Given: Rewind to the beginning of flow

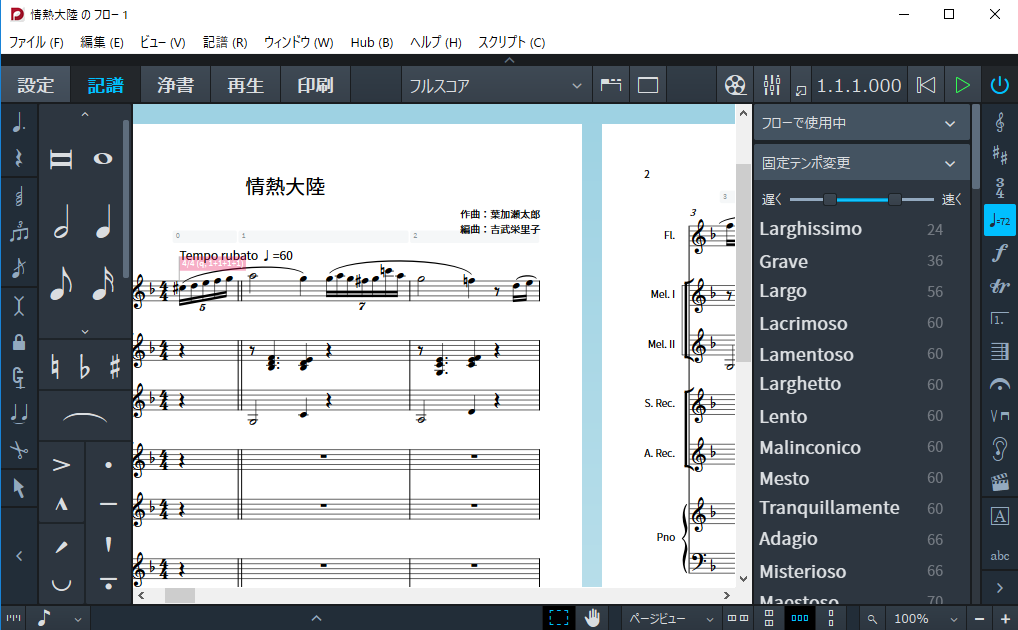Looking at the screenshot, I should 926,85.
